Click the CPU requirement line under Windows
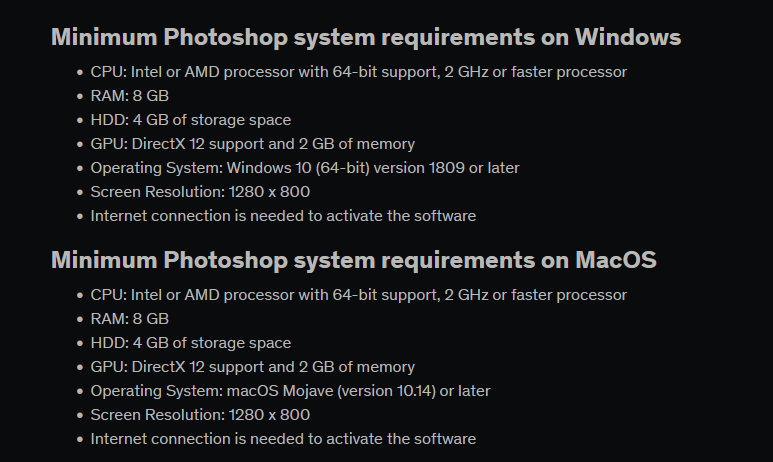The height and width of the screenshot is (462, 773). (x=358, y=72)
